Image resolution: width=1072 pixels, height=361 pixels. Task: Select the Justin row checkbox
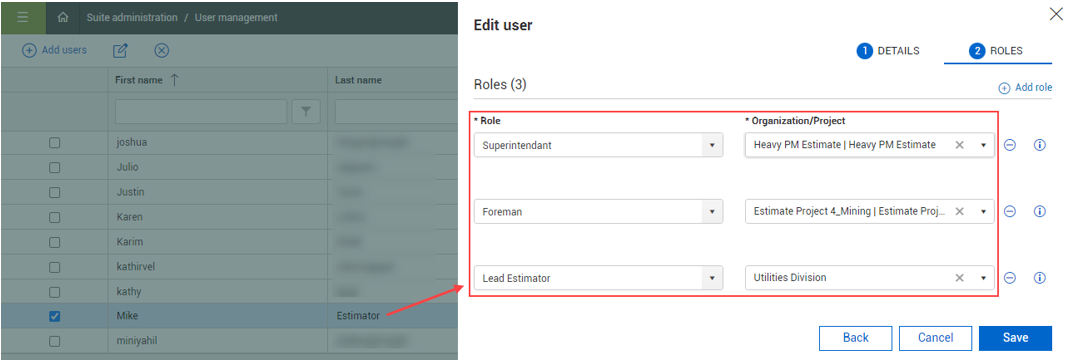(55, 192)
